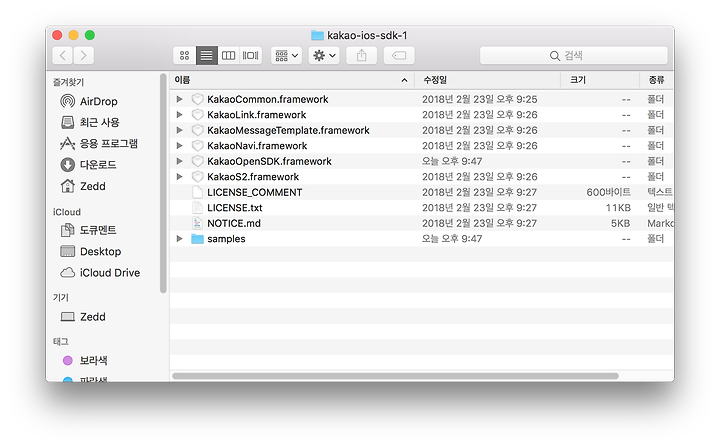Expand KakaoCommon.framework disclosure triangle
720x447 pixels.
pos(180,99)
